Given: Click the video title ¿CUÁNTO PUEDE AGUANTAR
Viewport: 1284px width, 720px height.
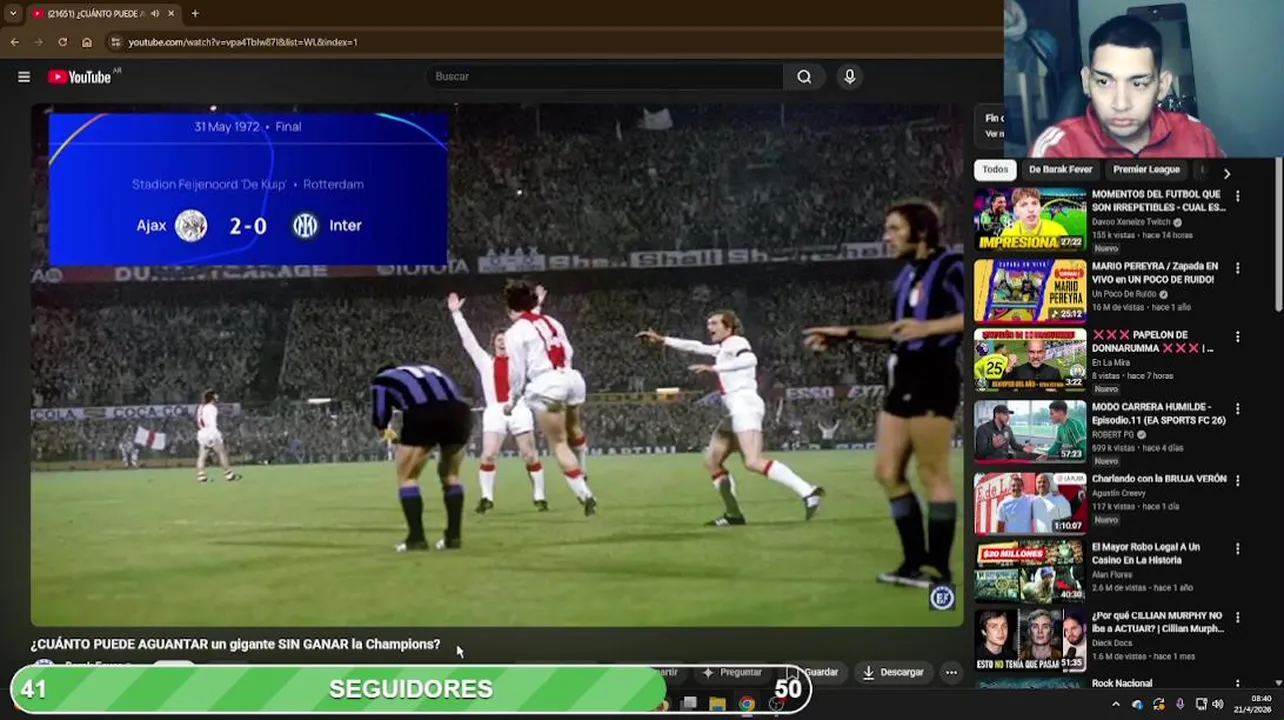Looking at the screenshot, I should tap(235, 644).
